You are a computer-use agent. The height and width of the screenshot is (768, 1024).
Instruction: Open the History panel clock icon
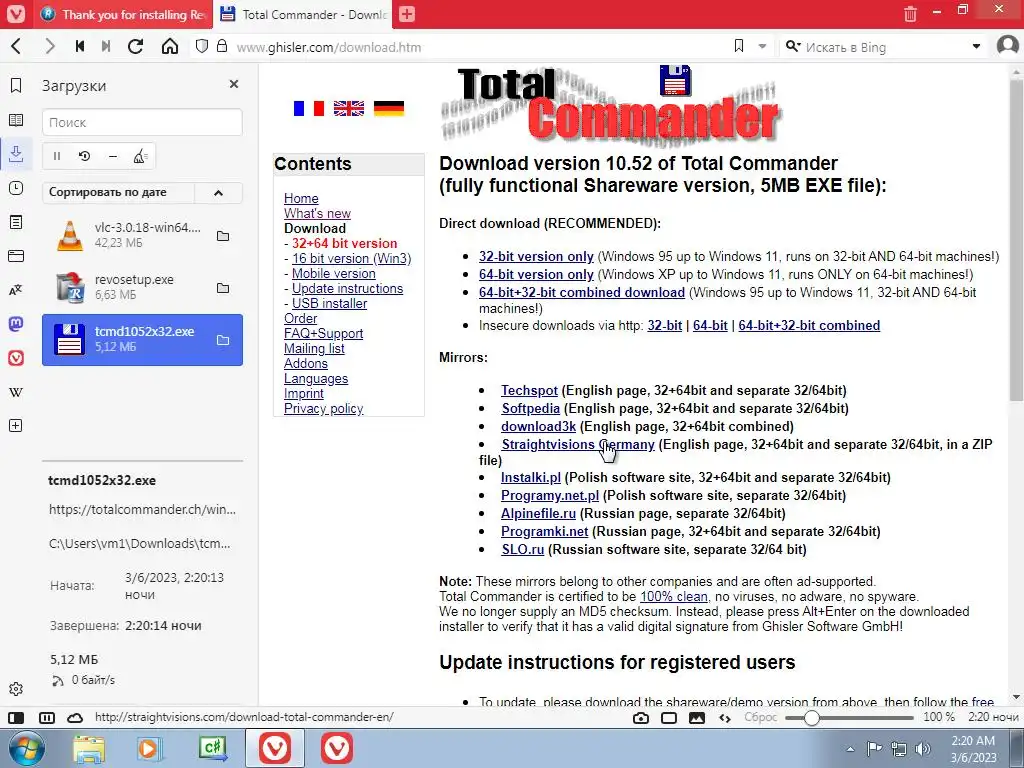[16, 188]
